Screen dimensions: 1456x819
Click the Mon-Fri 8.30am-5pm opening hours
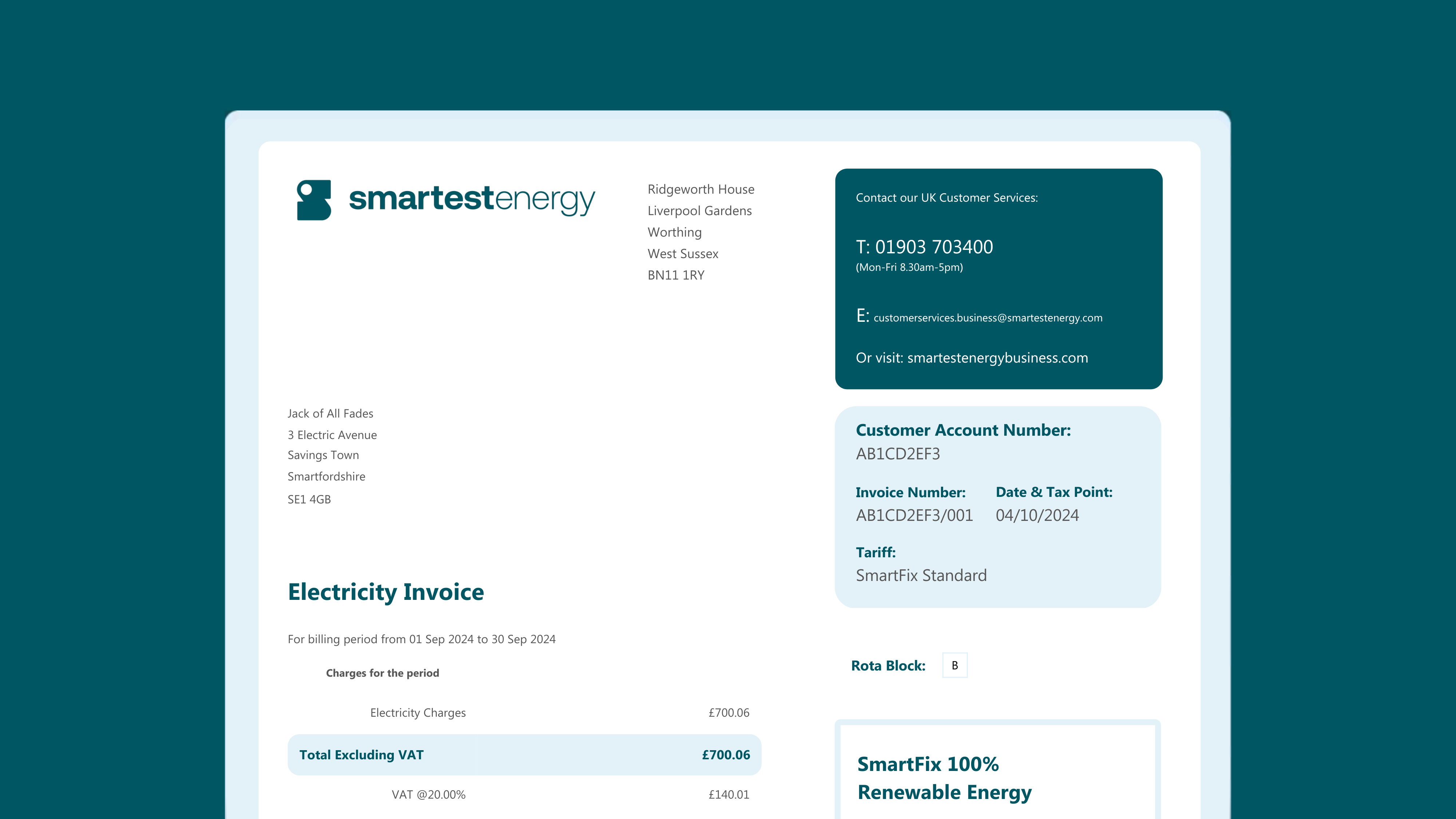tap(909, 267)
